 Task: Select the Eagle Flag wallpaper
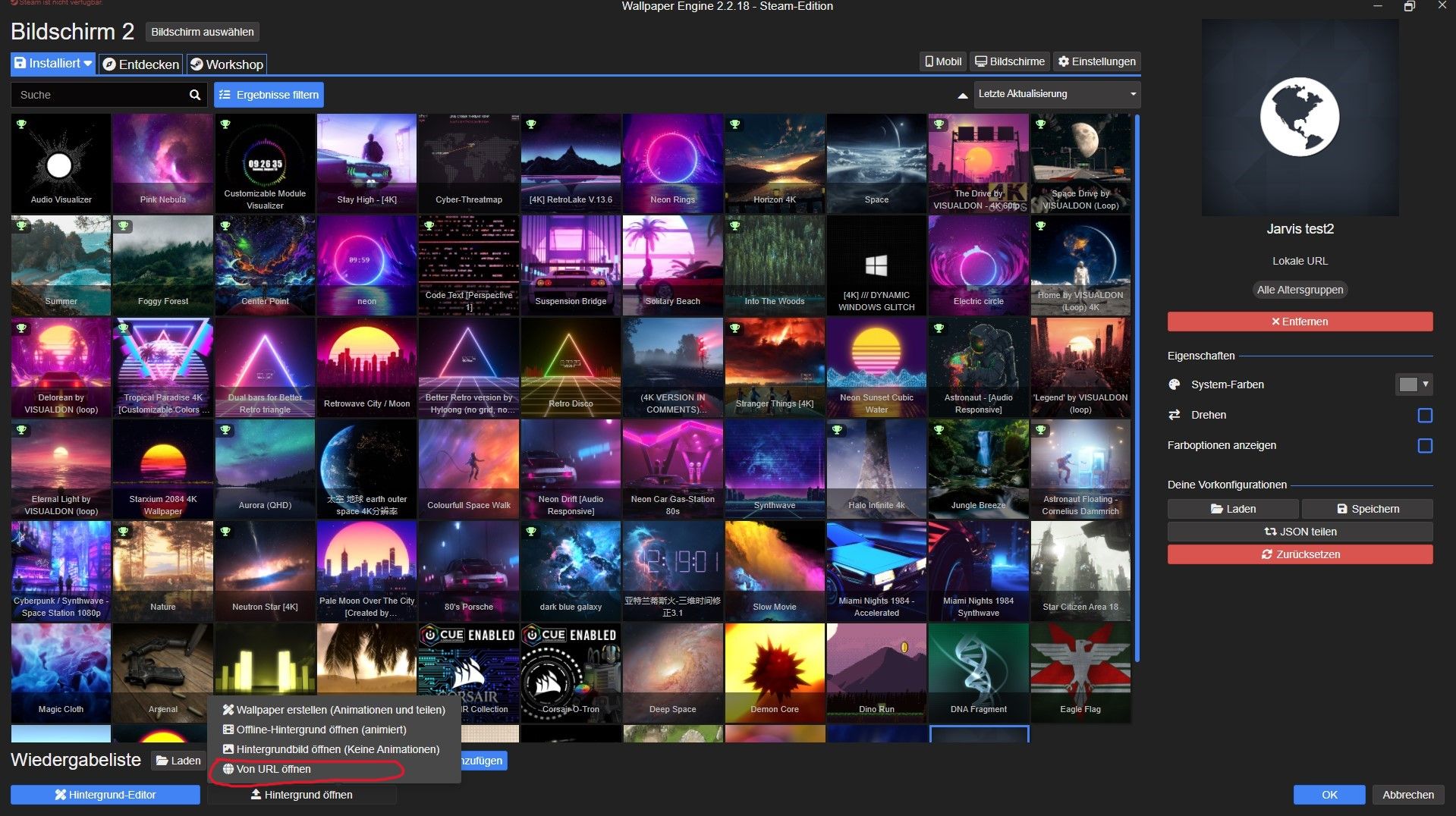1080,673
